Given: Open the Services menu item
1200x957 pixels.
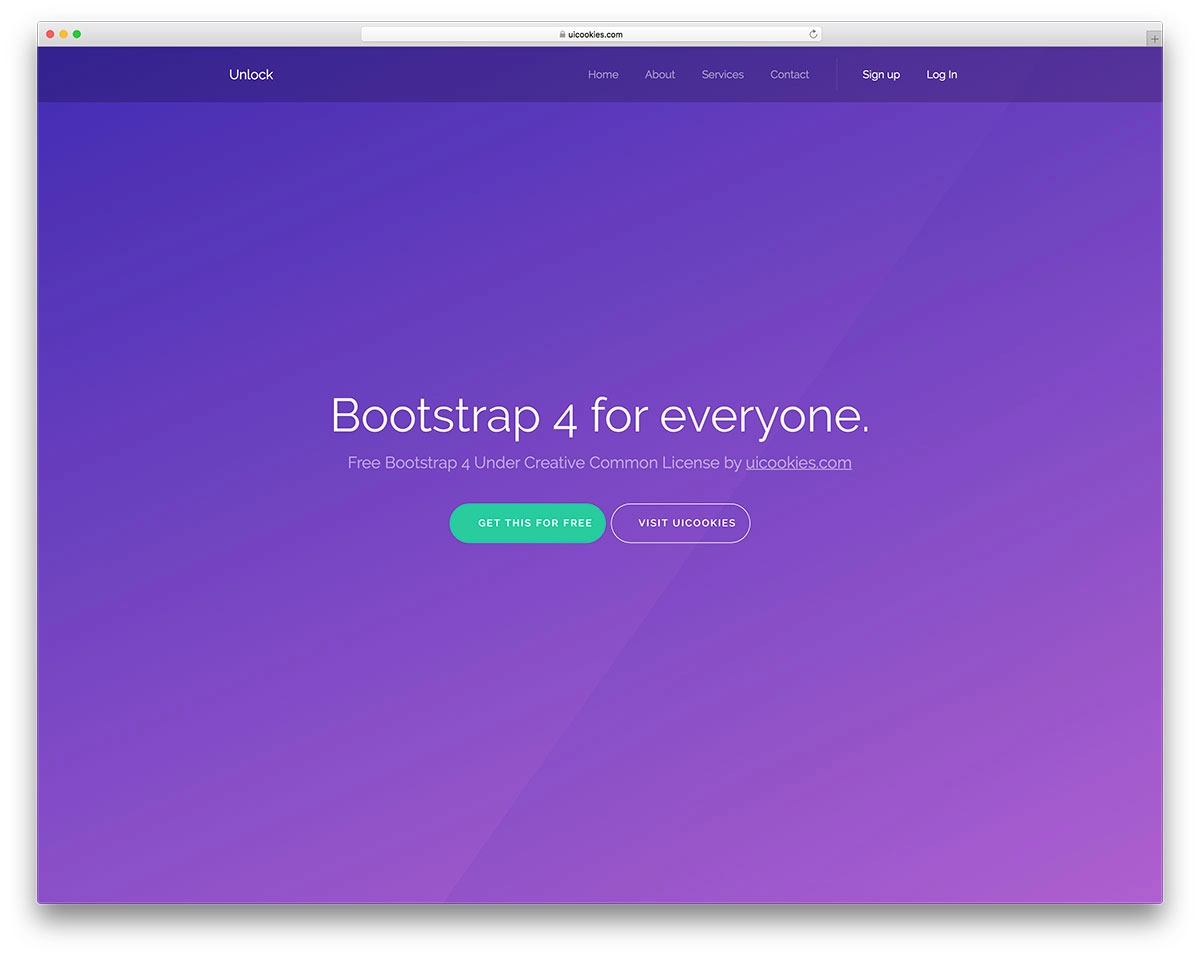Looking at the screenshot, I should pyautogui.click(x=723, y=75).
